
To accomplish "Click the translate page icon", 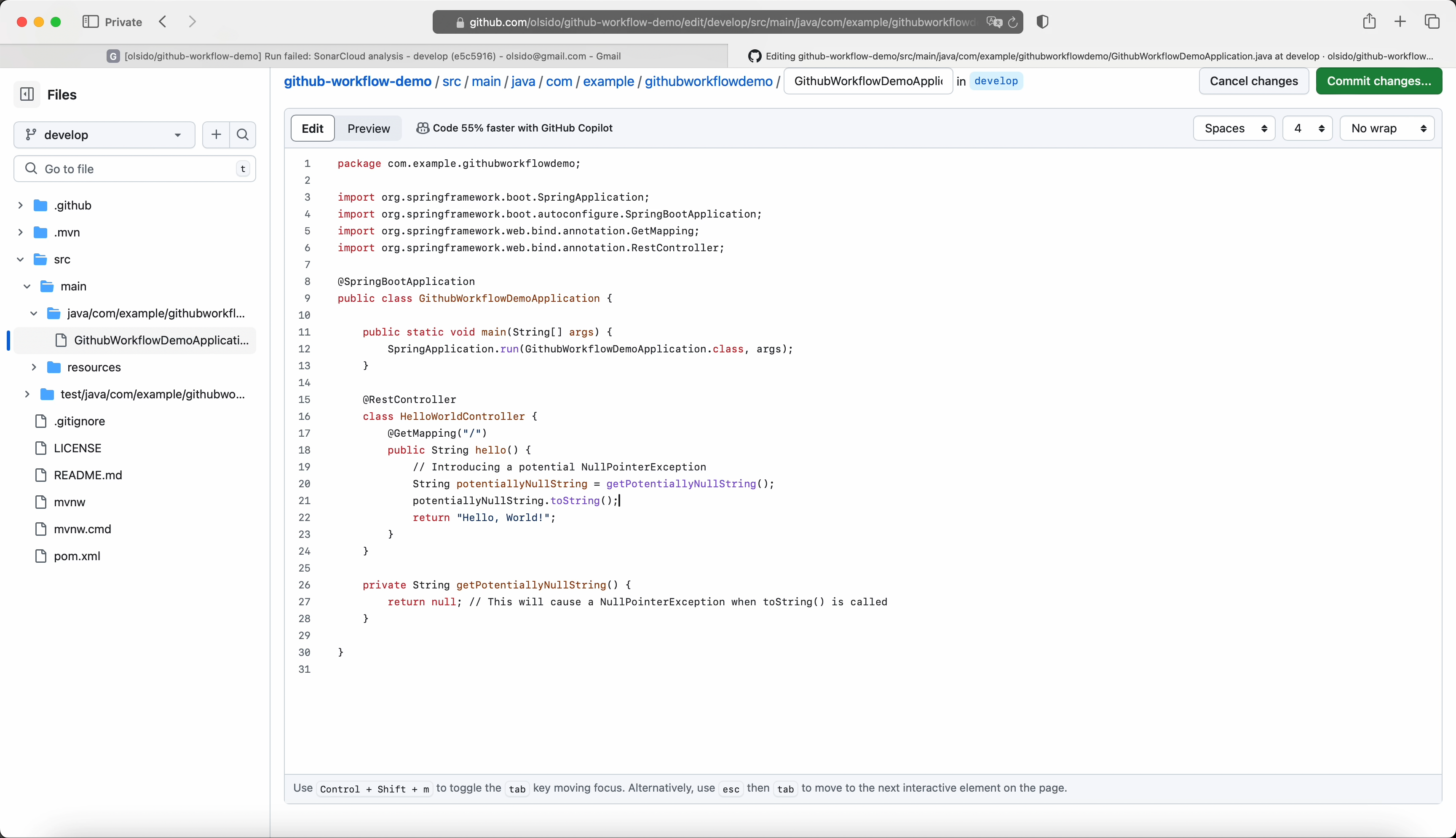I will 994,22.
